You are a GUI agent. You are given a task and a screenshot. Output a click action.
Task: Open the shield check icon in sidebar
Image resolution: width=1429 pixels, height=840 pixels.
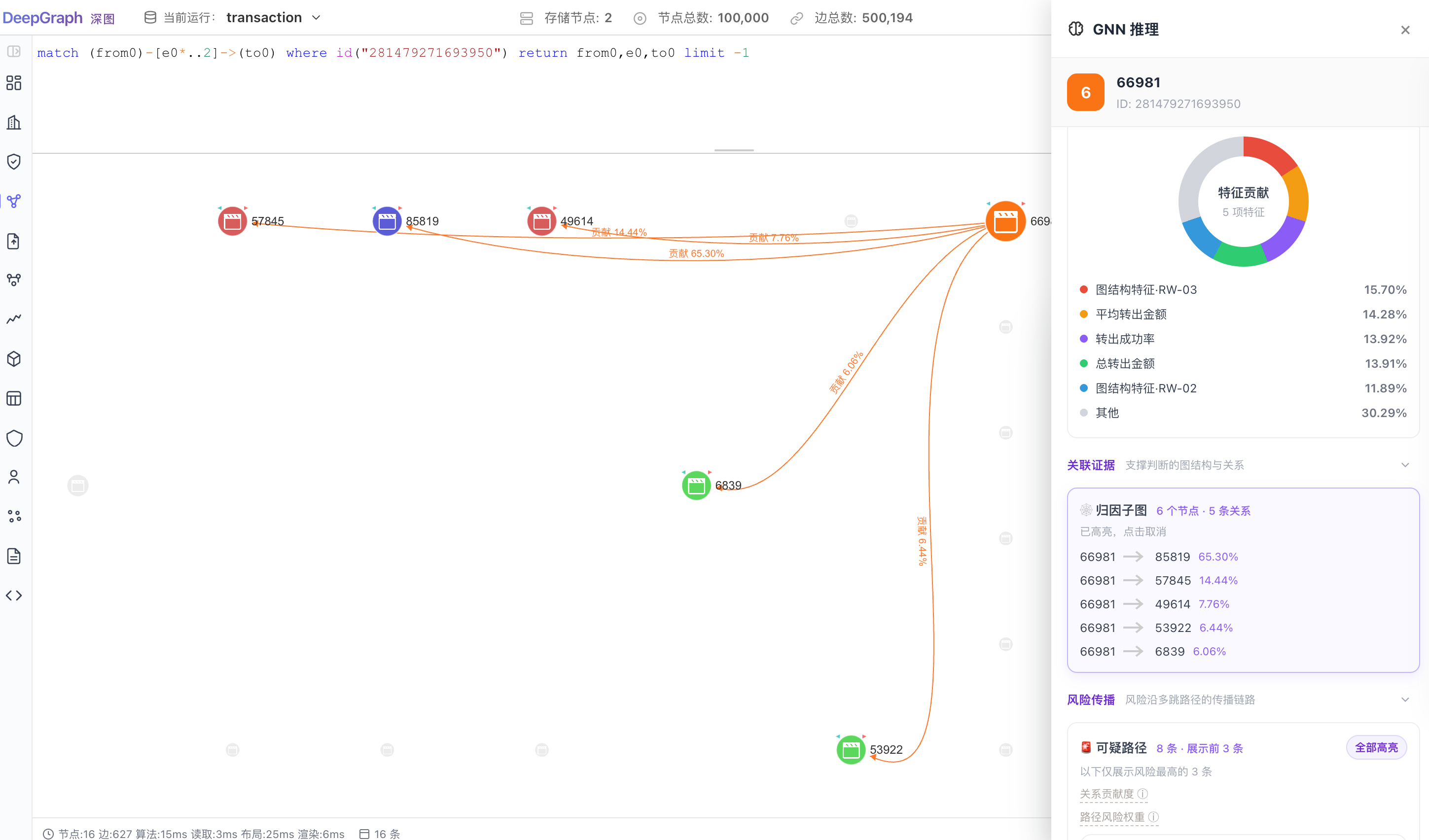pyautogui.click(x=14, y=162)
